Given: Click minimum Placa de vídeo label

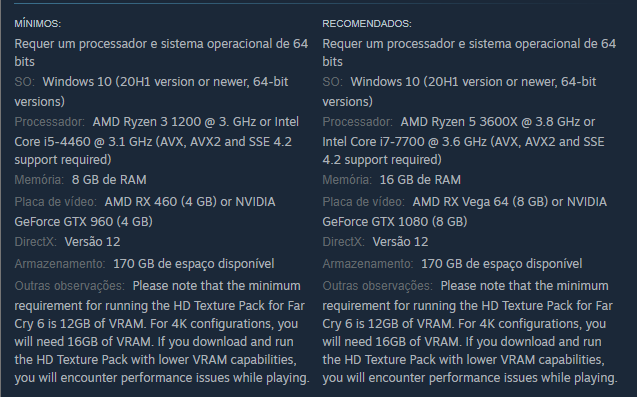Looking at the screenshot, I should (x=55, y=202).
